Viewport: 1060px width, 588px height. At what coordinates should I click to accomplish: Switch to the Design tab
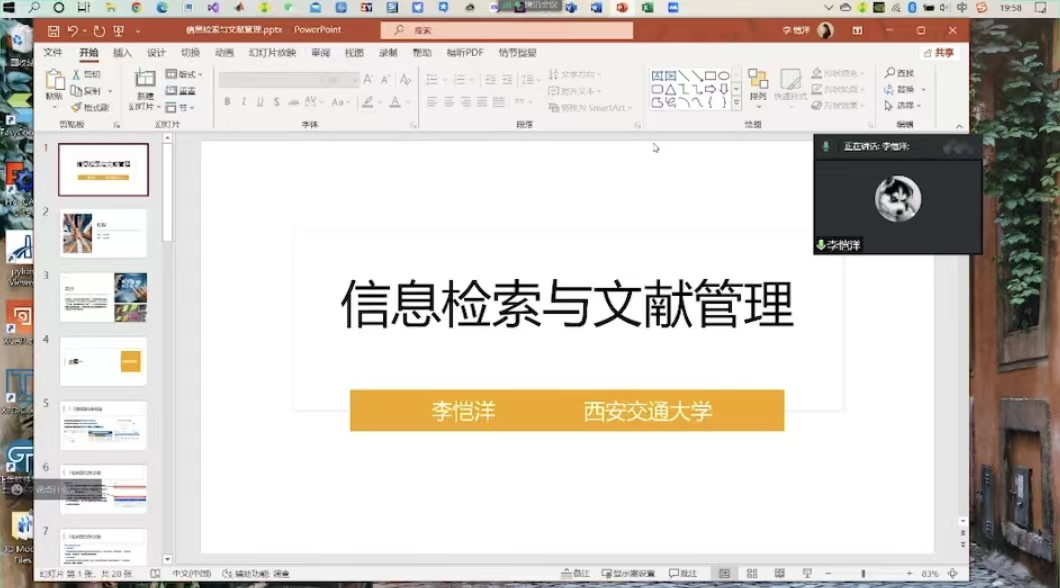click(156, 53)
